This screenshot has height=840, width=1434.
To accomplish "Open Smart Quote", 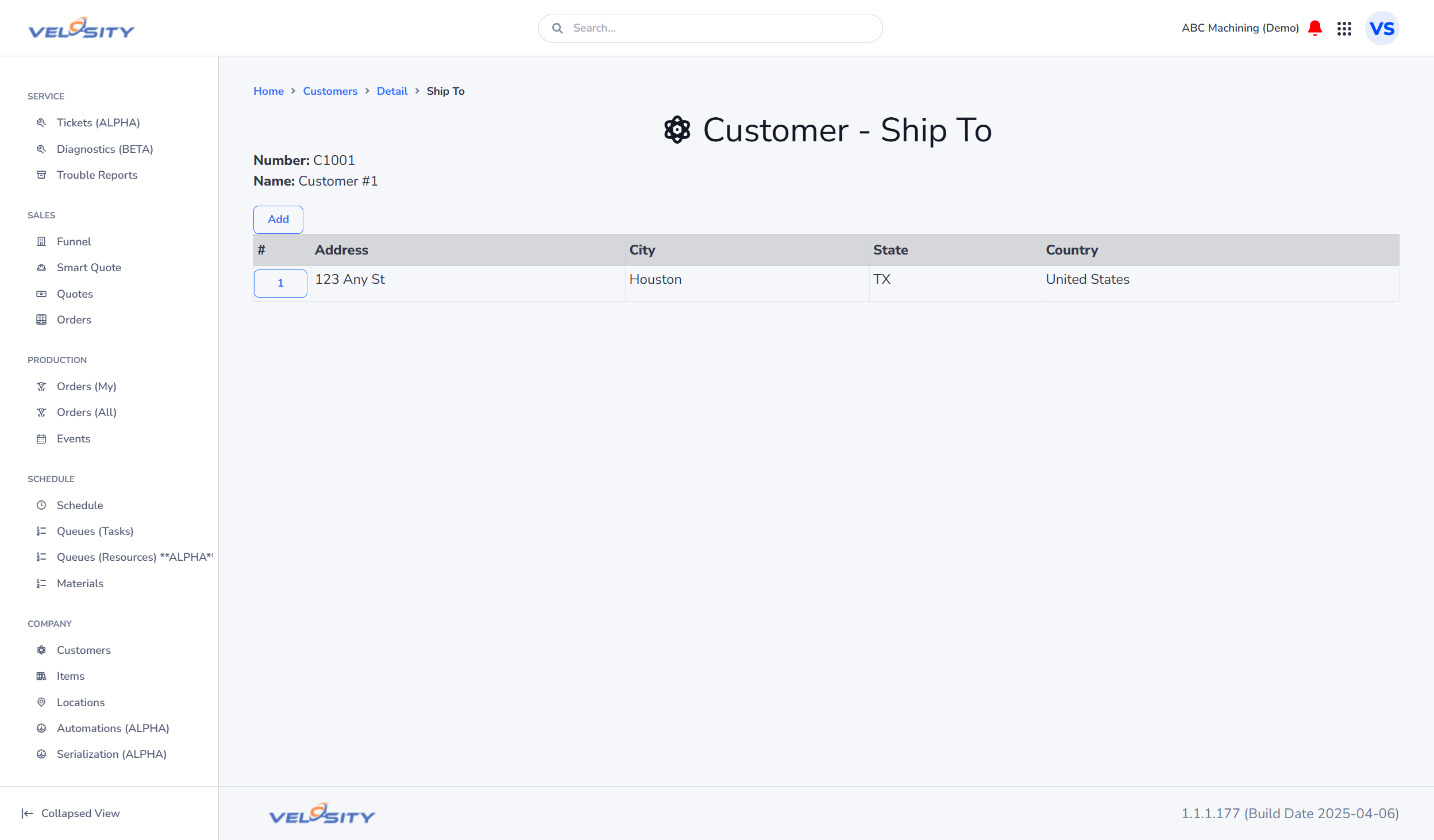I will coord(89,267).
